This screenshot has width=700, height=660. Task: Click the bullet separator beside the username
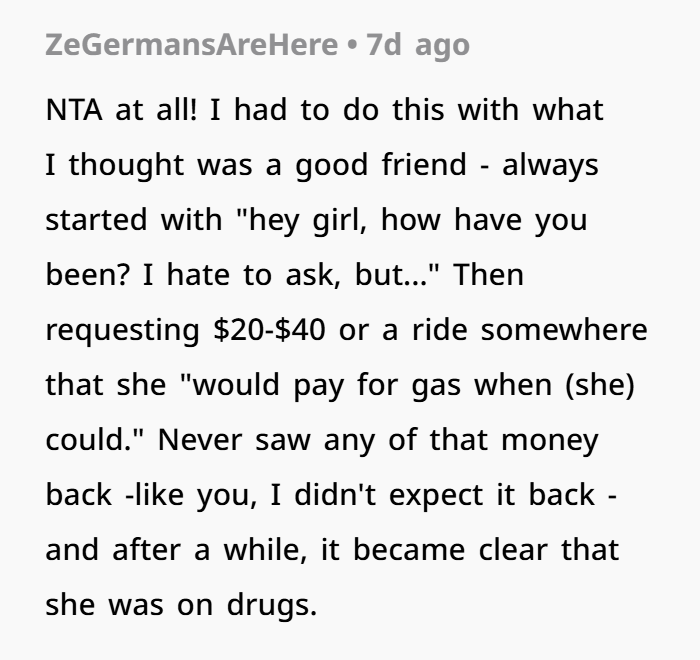(353, 46)
